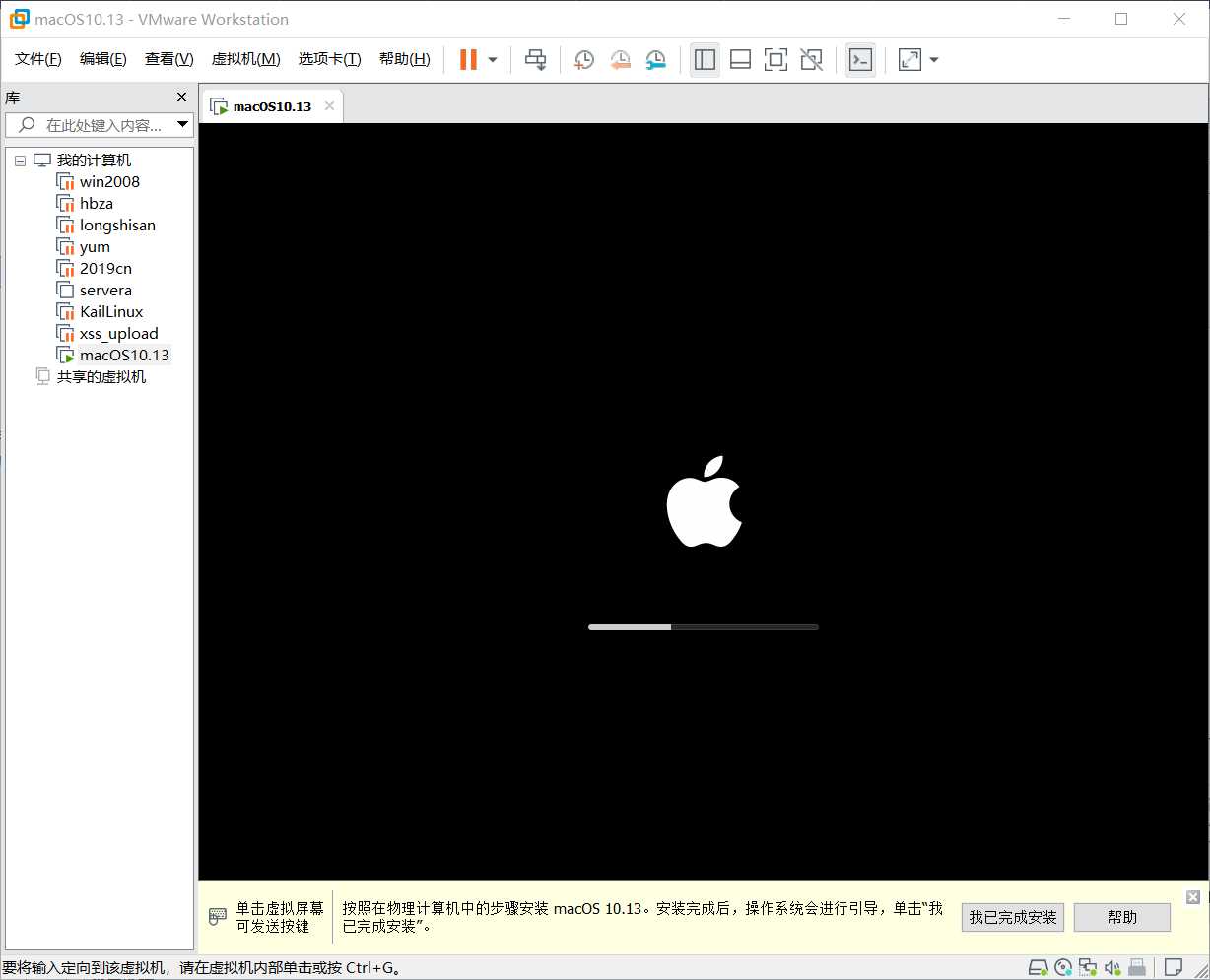Collapse the 我的计算机 tree node
The width and height of the screenshot is (1210, 980).
[x=20, y=161]
